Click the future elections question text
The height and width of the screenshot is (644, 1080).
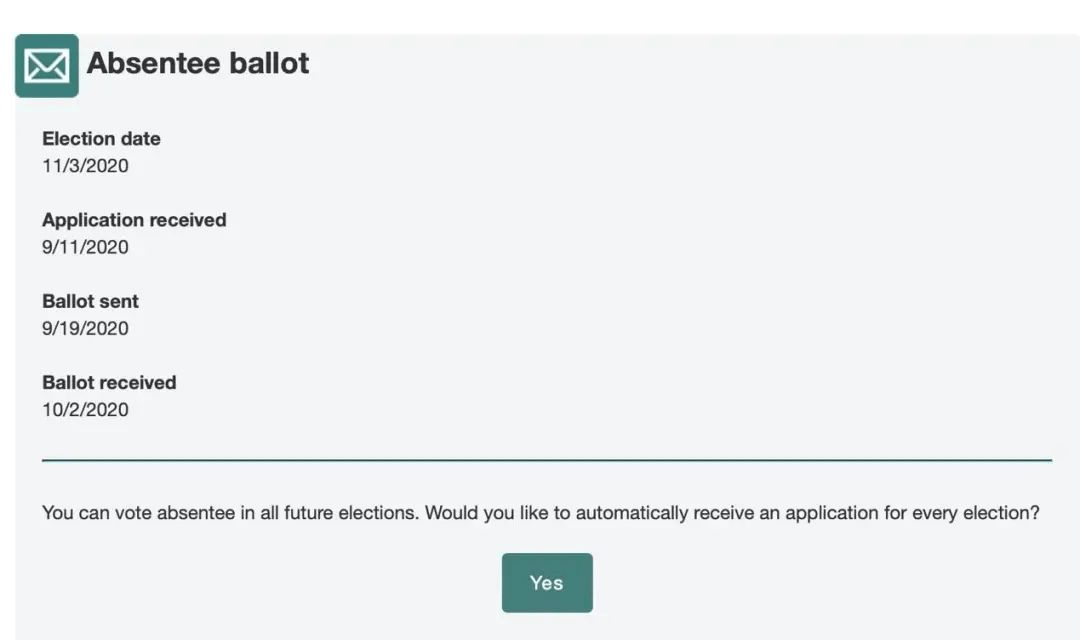pos(541,513)
